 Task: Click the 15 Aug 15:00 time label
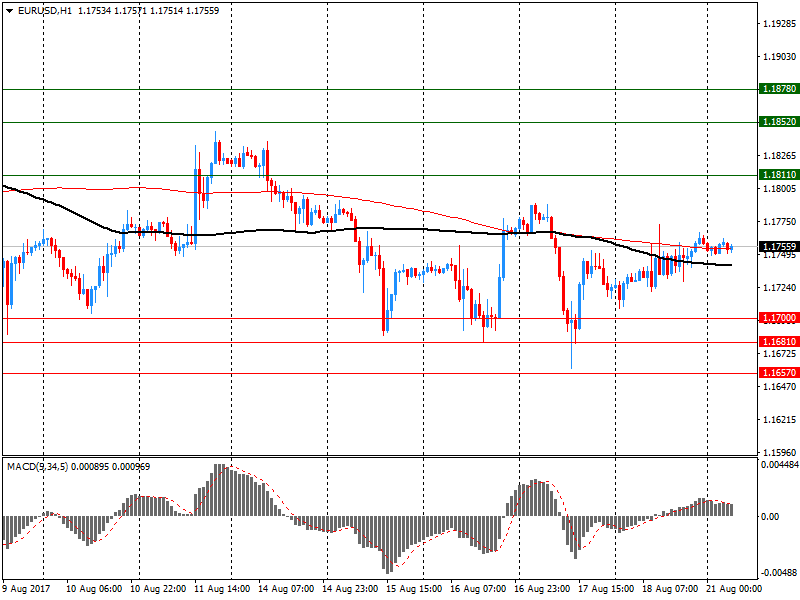coord(414,589)
